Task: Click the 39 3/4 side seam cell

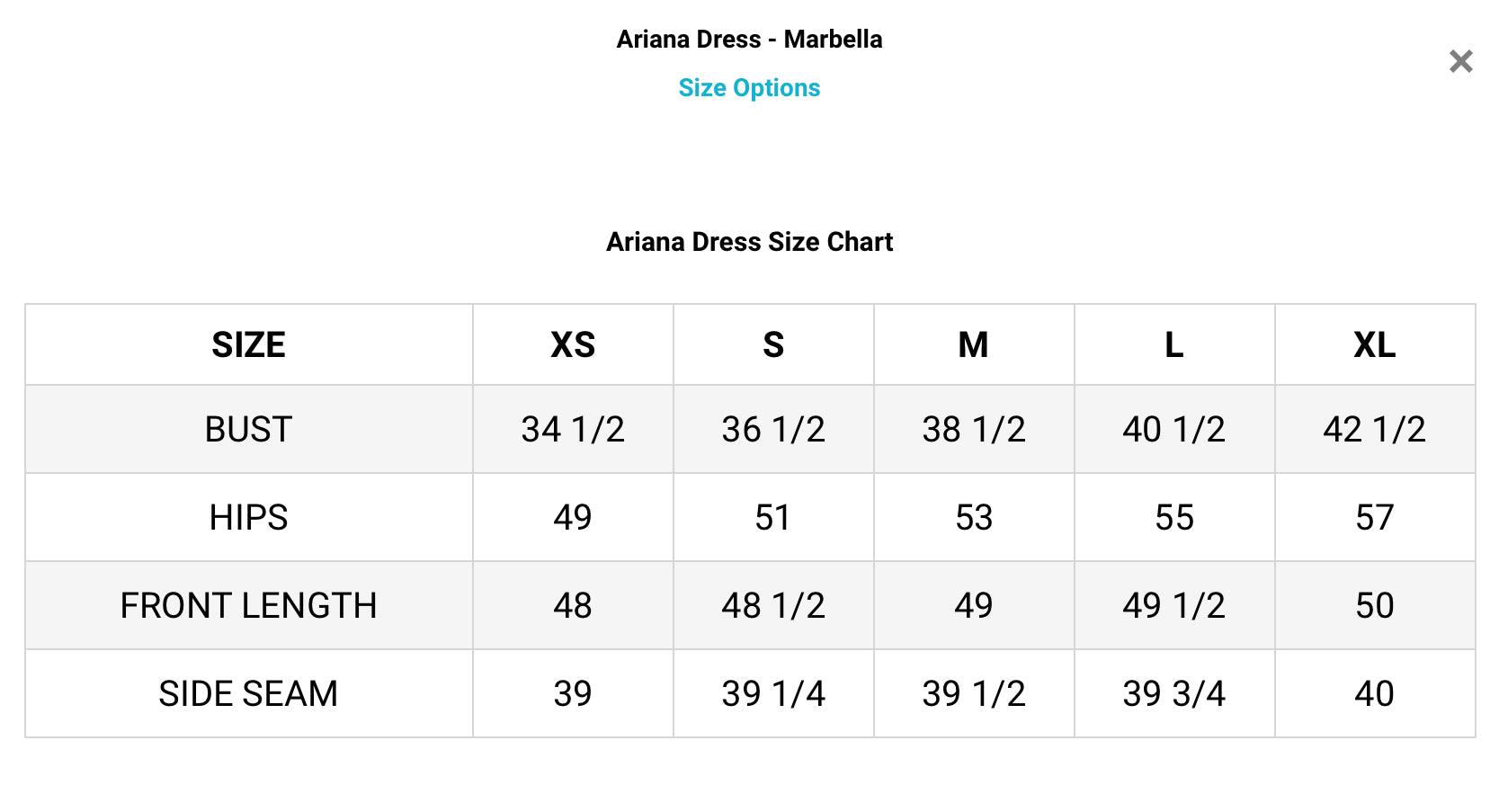Action: click(x=1173, y=694)
